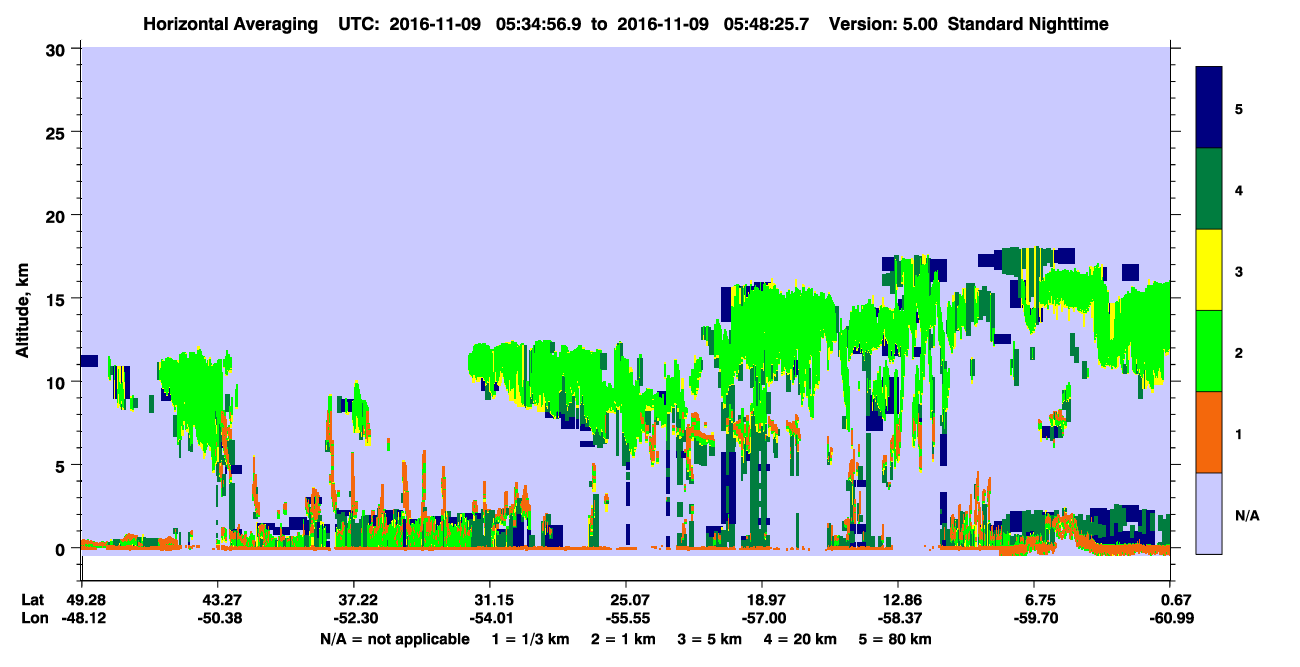This screenshot has width=1300, height=667.
Task: Click the 'Lat' row label
Action: tap(32, 600)
